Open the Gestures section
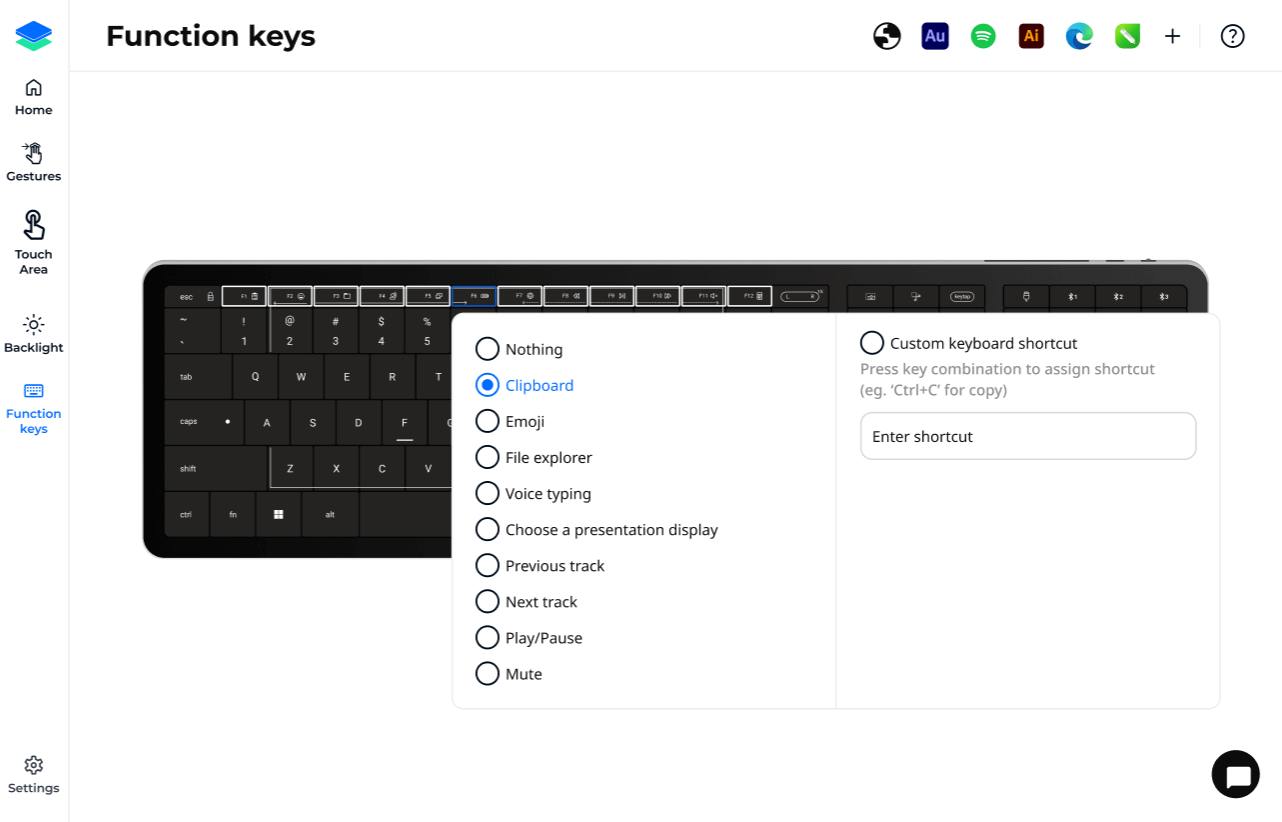The image size is (1282, 822). [33, 162]
